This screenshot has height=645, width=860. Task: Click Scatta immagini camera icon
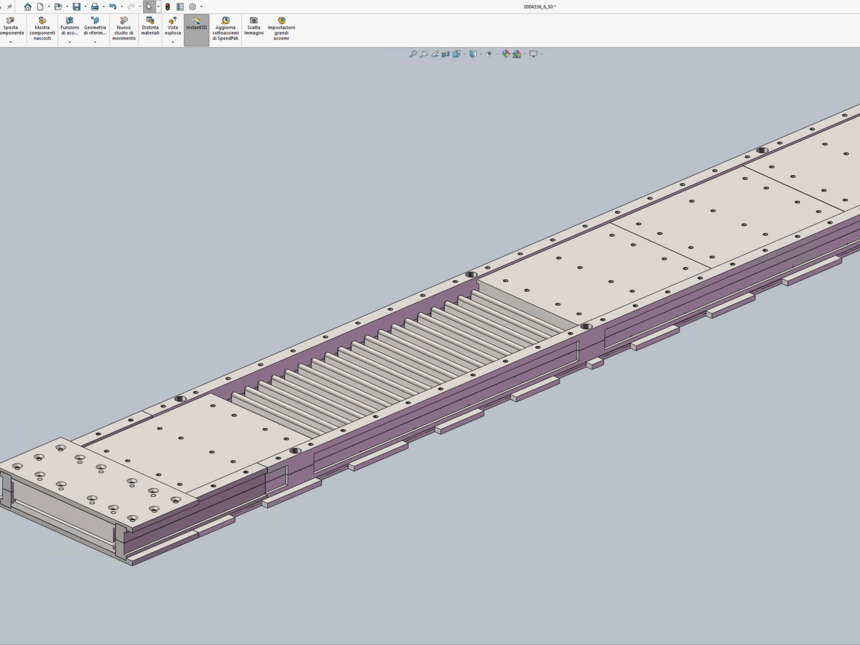point(254,26)
